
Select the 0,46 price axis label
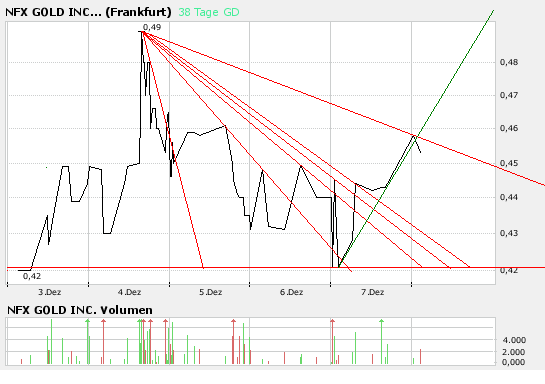point(509,128)
